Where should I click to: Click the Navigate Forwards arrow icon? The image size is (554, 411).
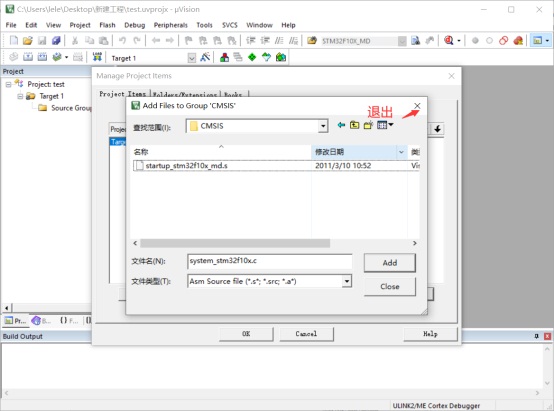(x=170, y=41)
